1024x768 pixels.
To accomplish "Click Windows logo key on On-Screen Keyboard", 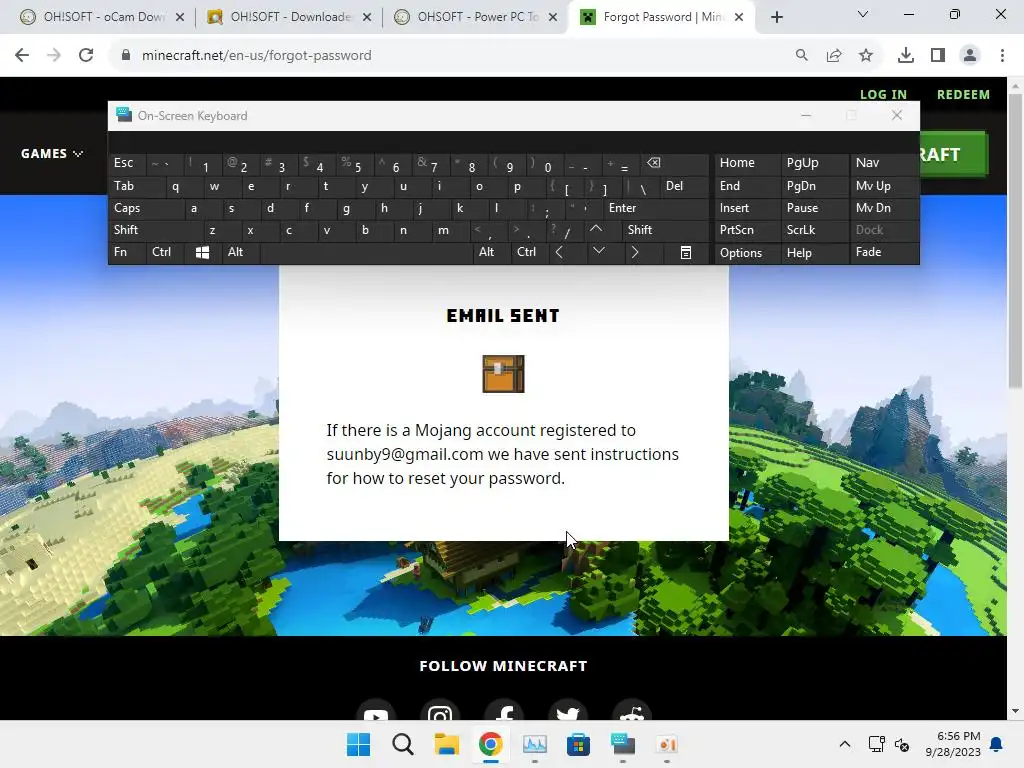I will (202, 253).
